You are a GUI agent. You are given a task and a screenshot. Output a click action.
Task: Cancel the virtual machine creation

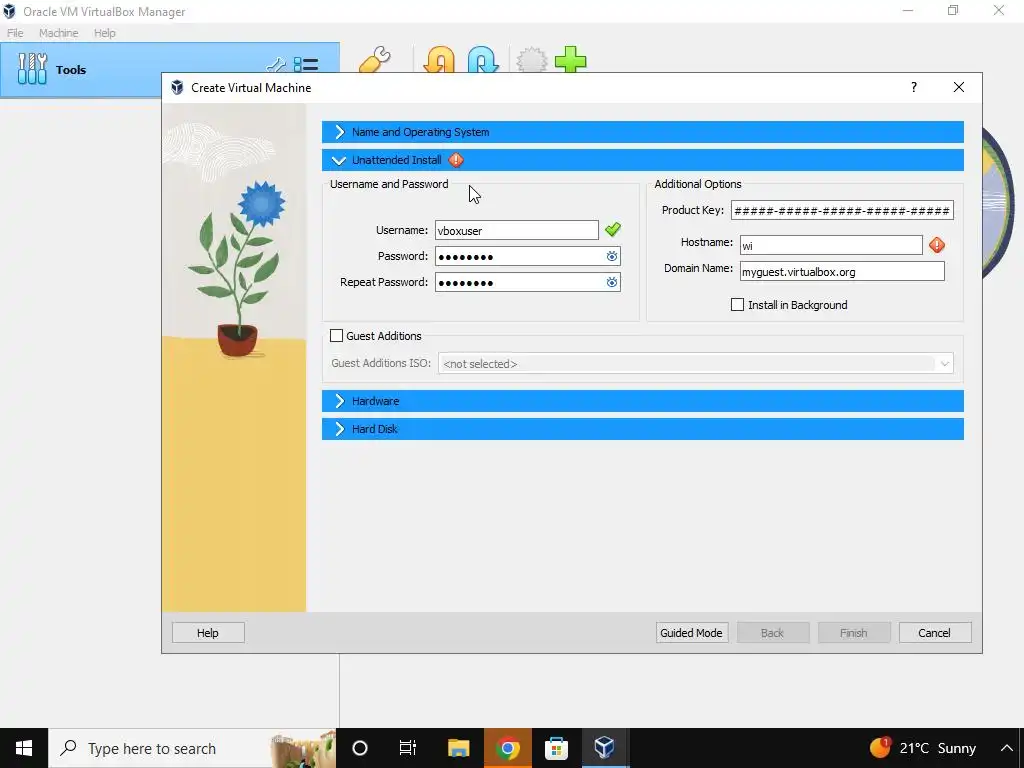(x=935, y=633)
